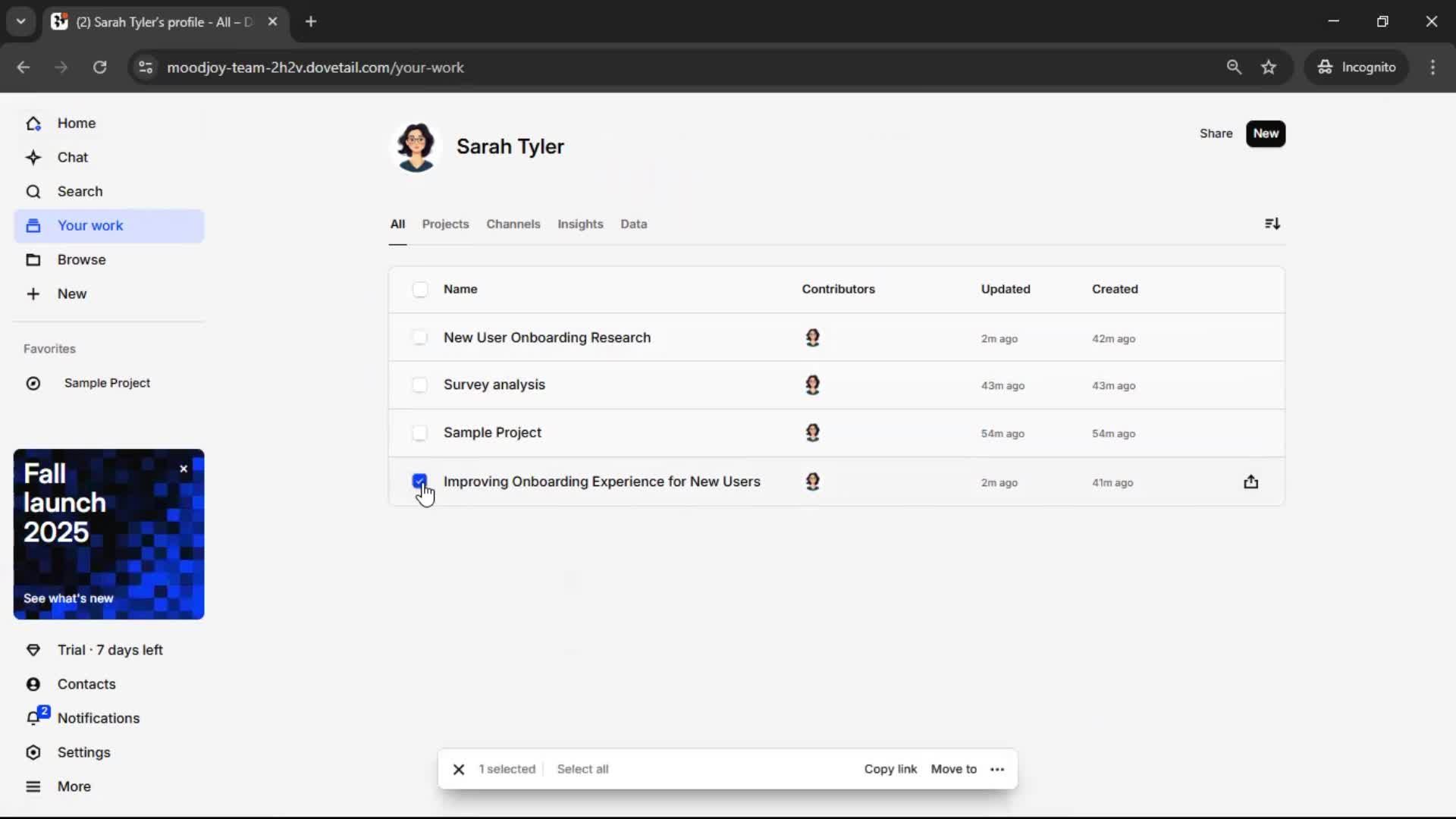Toggle the header select-all checkbox

420,290
